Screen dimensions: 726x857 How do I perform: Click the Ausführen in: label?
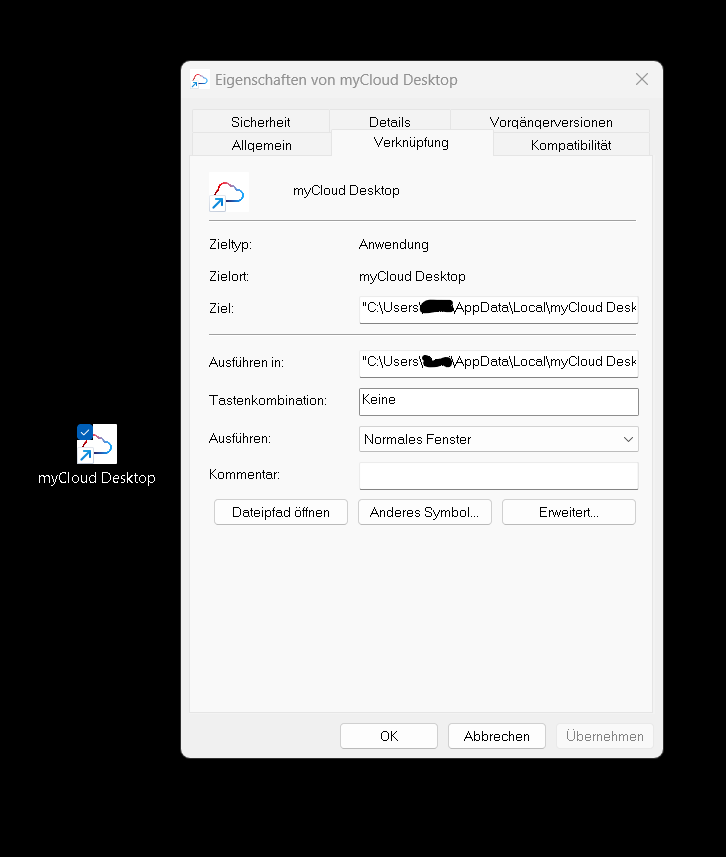(246, 362)
